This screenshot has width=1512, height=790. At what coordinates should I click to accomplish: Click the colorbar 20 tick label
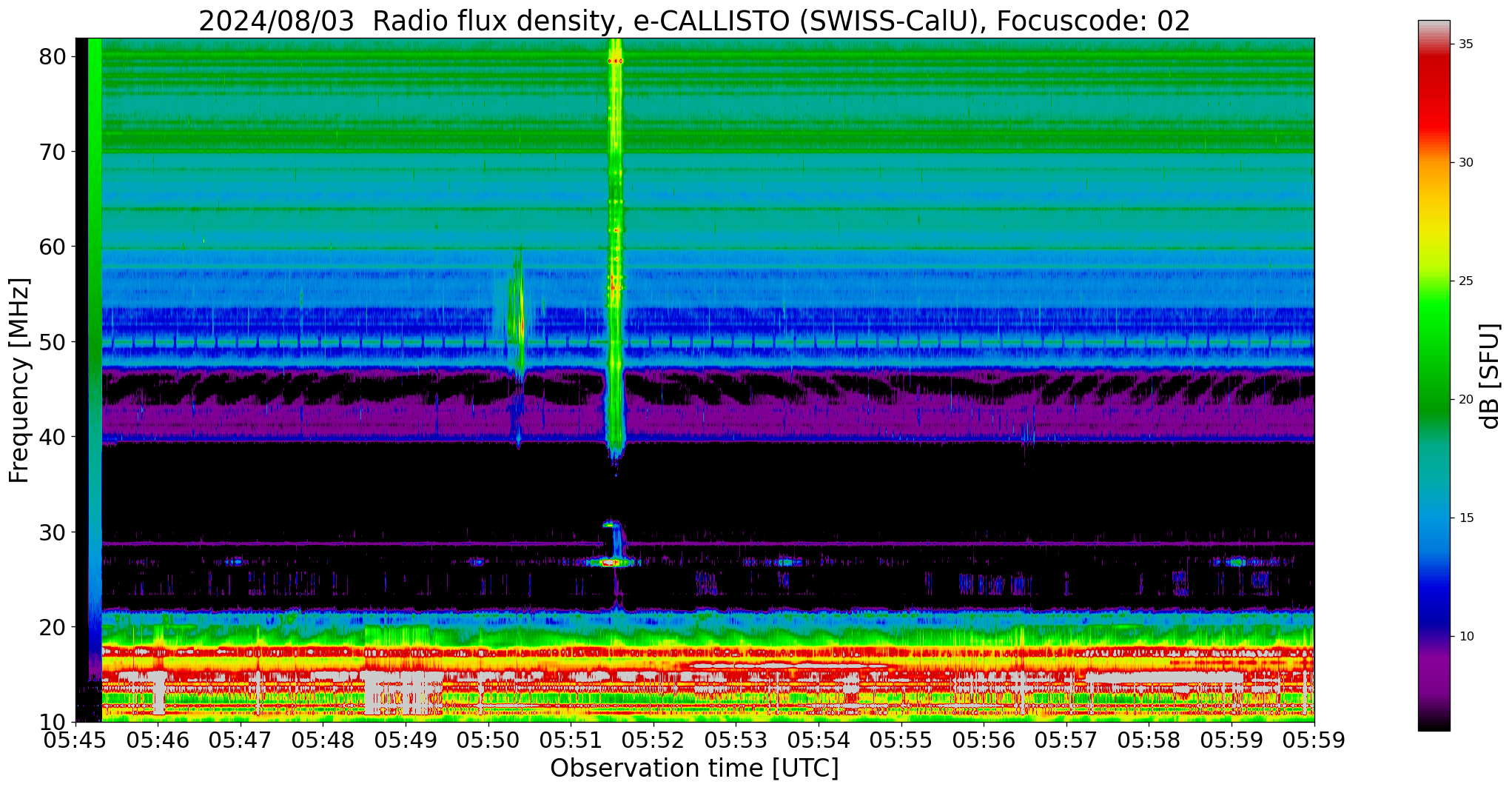coord(1466,400)
